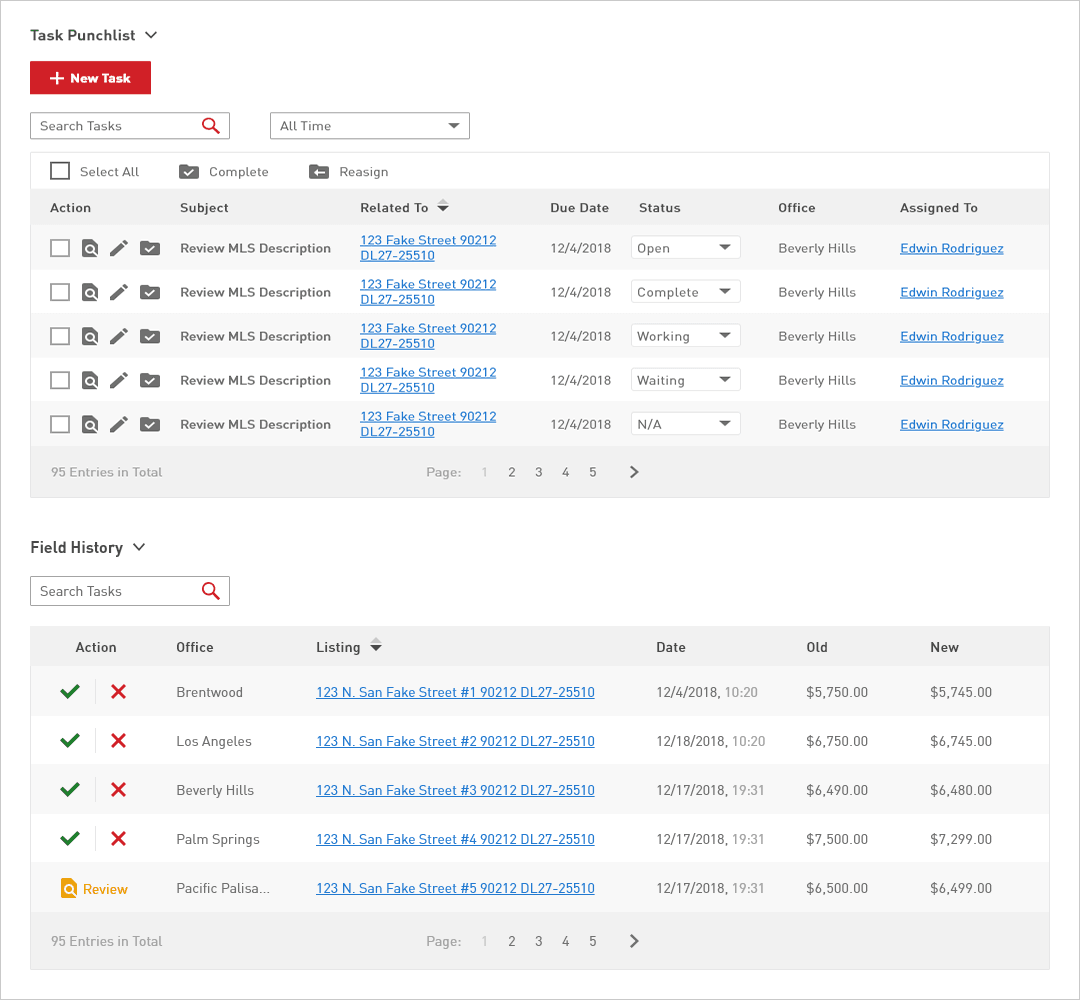Image resolution: width=1080 pixels, height=1000 pixels.
Task: Click the view icon in the Working status row
Action: pyautogui.click(x=90, y=336)
